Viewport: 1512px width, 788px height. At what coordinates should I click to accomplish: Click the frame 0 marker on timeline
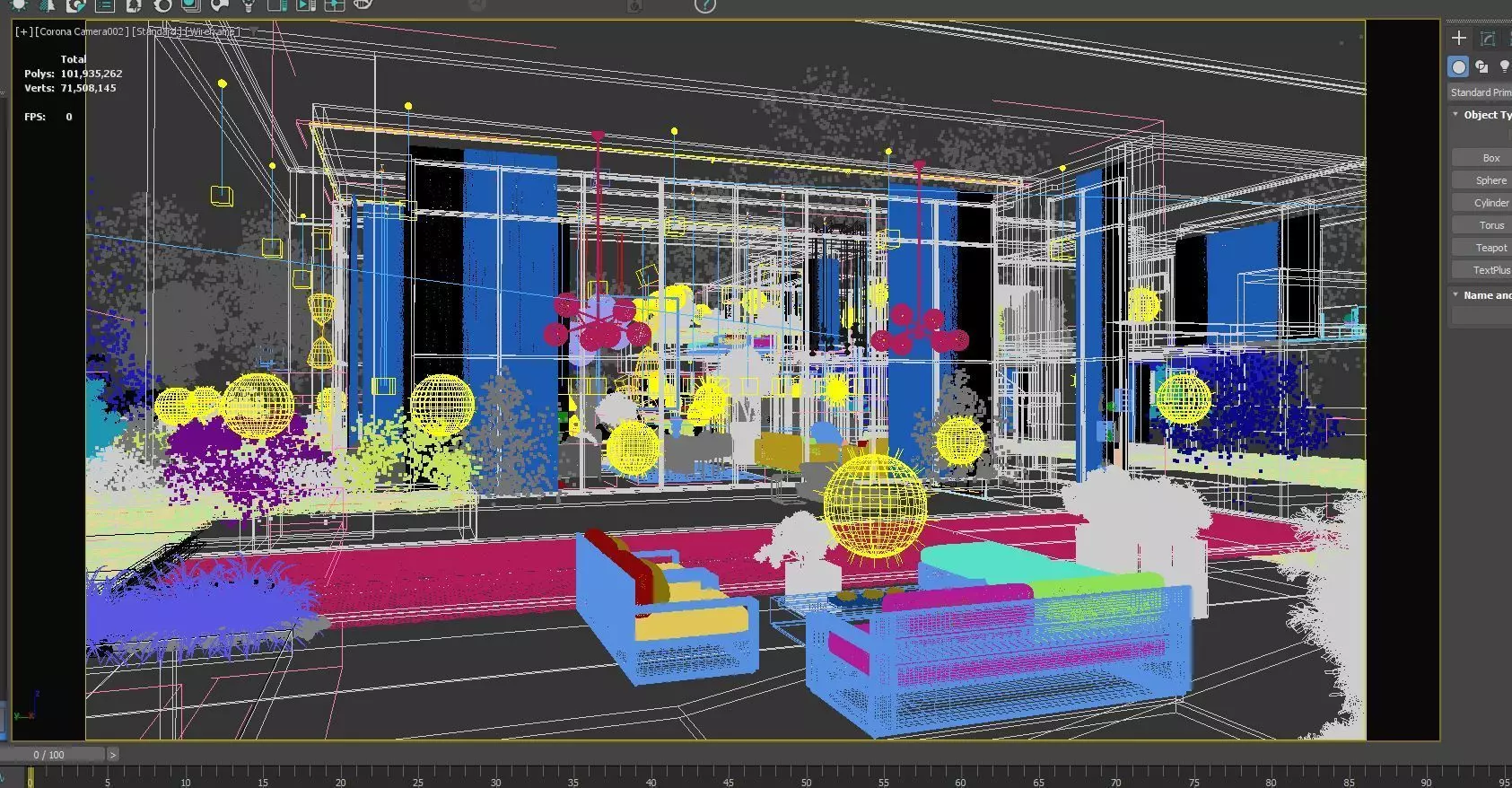click(x=30, y=776)
